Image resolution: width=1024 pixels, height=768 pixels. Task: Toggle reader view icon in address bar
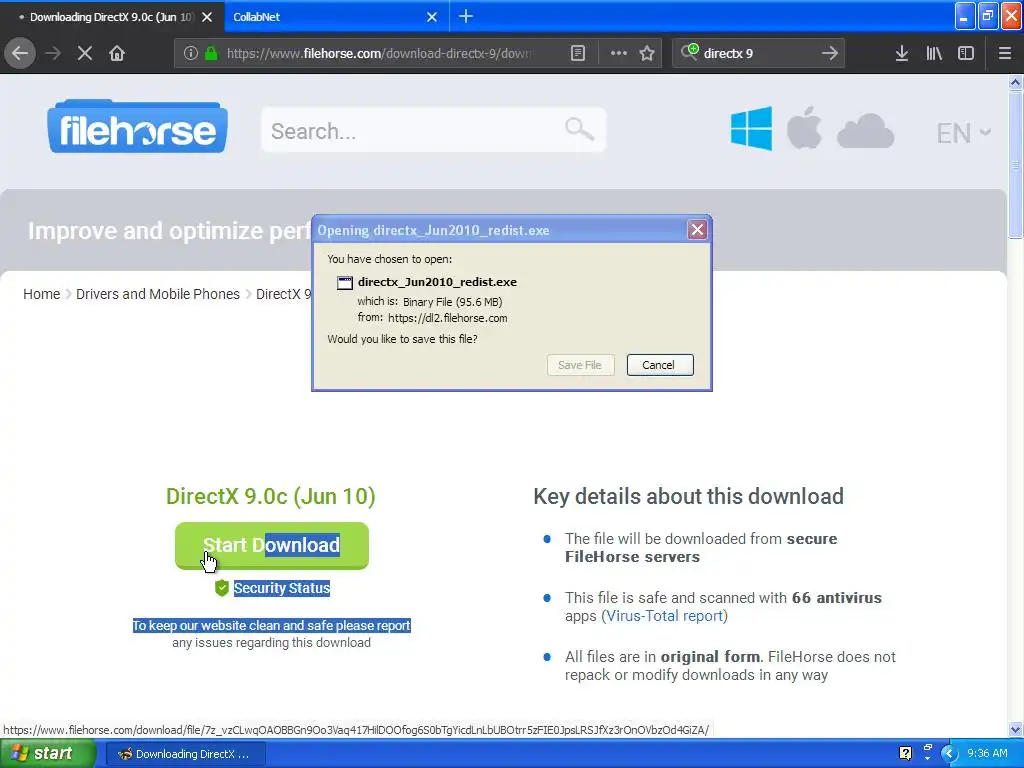click(x=577, y=53)
